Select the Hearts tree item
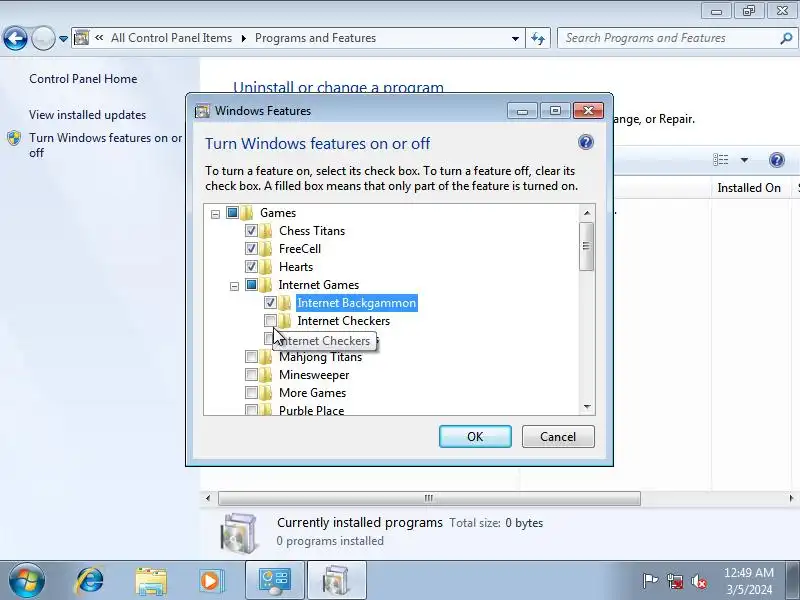Viewport: 800px width, 600px height. tap(296, 266)
